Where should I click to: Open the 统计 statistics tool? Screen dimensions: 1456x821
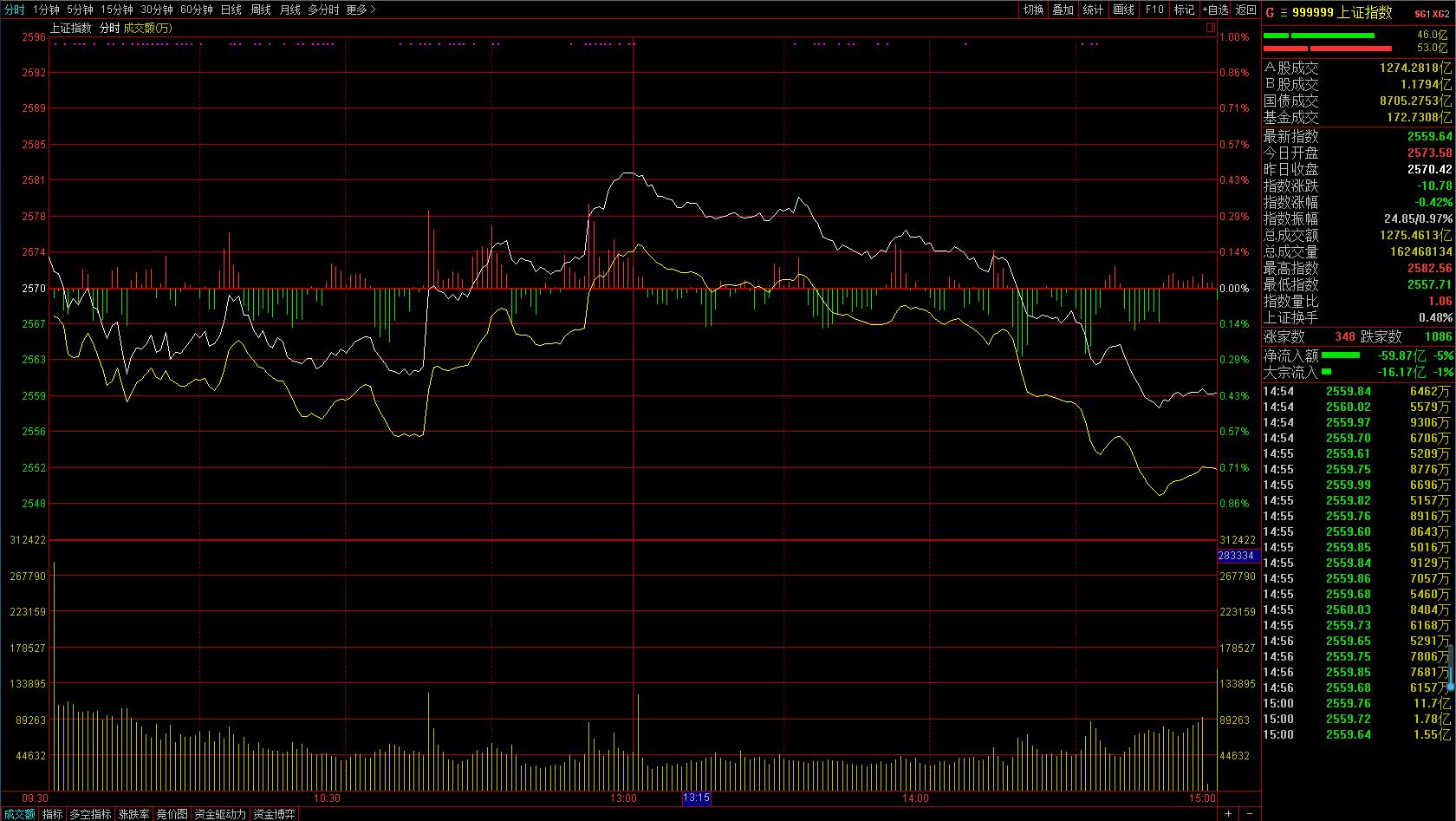coord(1094,10)
